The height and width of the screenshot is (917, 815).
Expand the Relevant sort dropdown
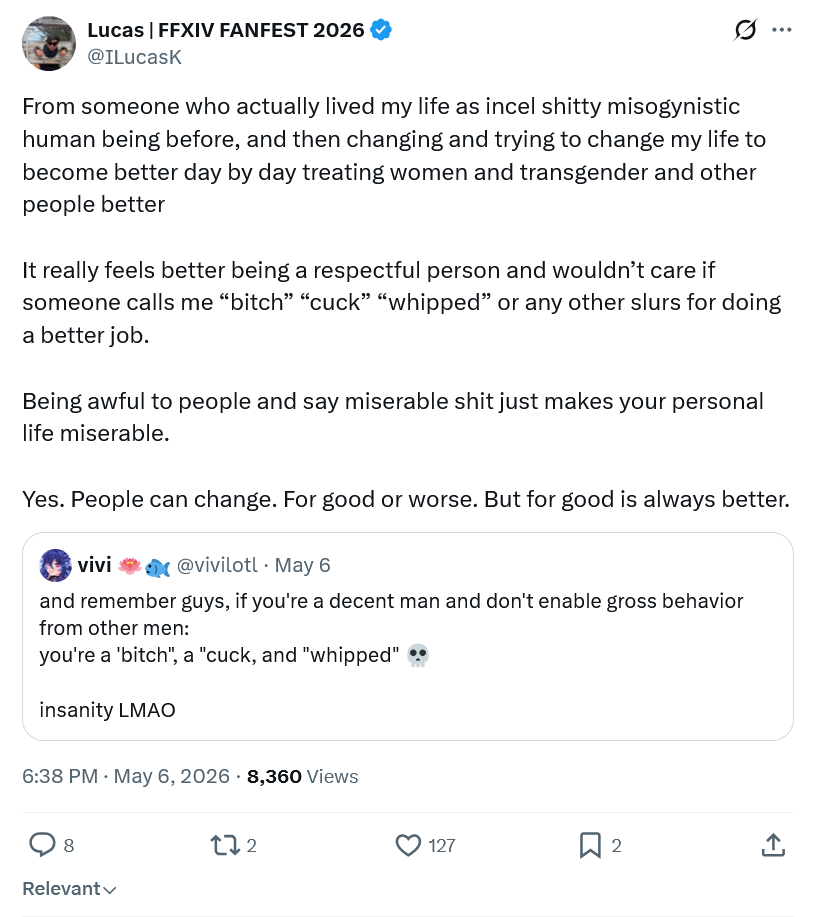pos(70,889)
